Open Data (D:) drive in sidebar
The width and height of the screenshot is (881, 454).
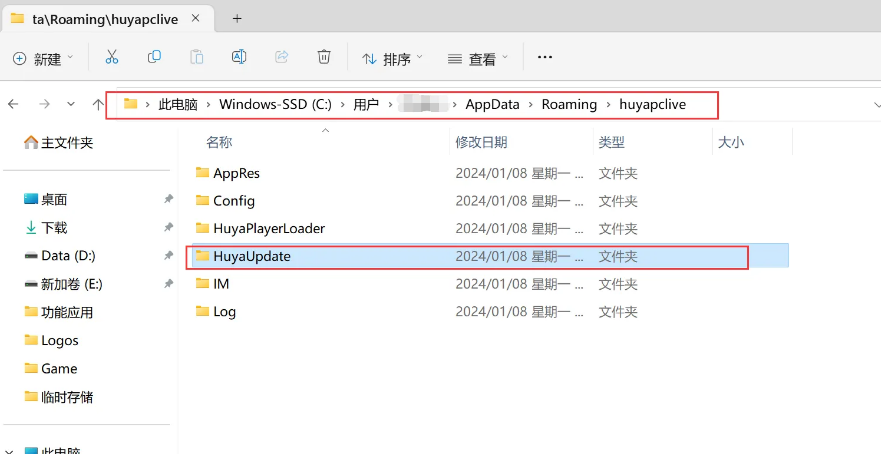coord(68,256)
